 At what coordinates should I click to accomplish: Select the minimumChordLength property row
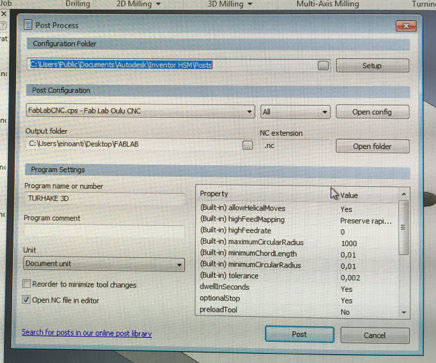(298, 254)
